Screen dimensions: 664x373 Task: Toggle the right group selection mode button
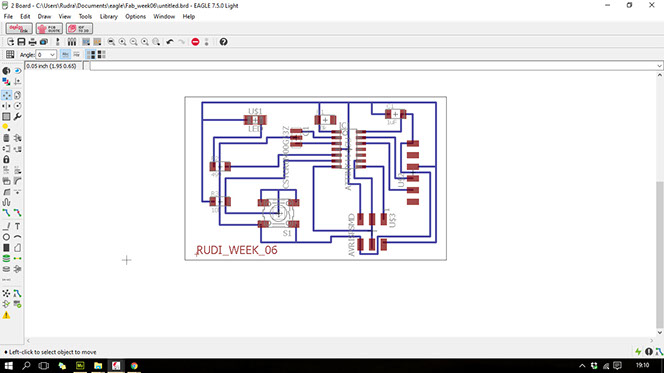(101, 55)
